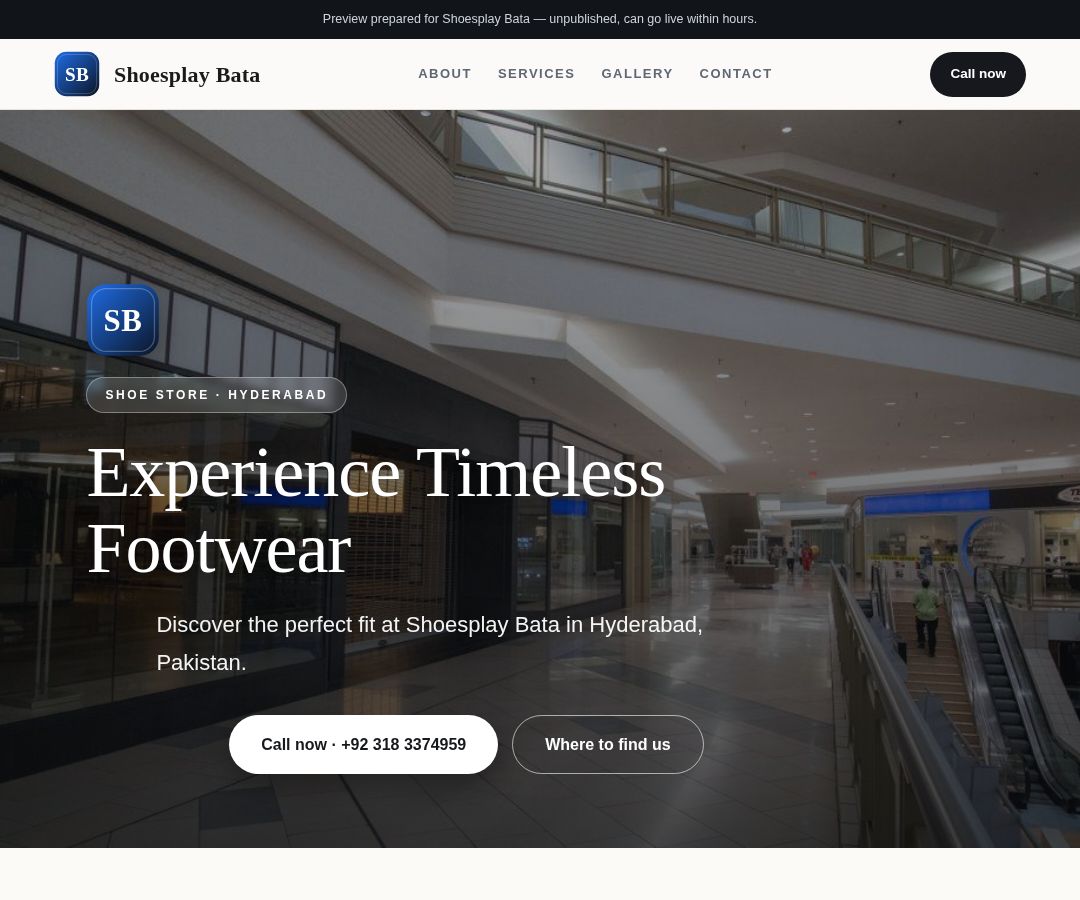Click the preview prepared banner text

point(539,19)
